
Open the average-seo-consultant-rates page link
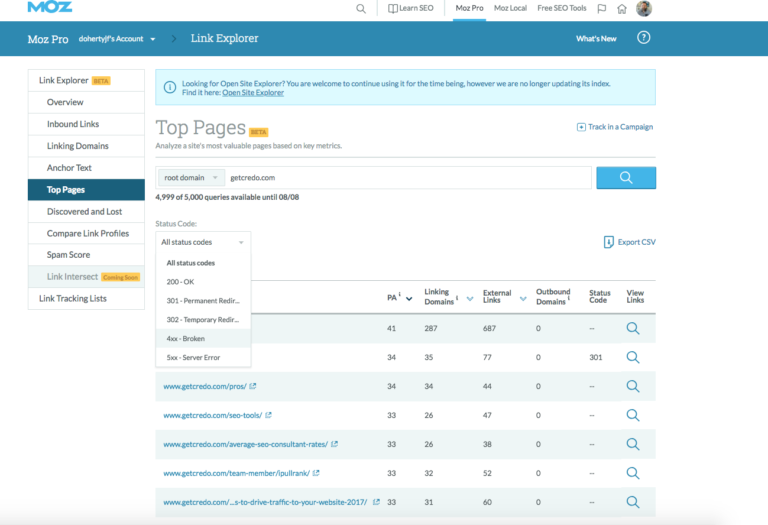[245, 444]
